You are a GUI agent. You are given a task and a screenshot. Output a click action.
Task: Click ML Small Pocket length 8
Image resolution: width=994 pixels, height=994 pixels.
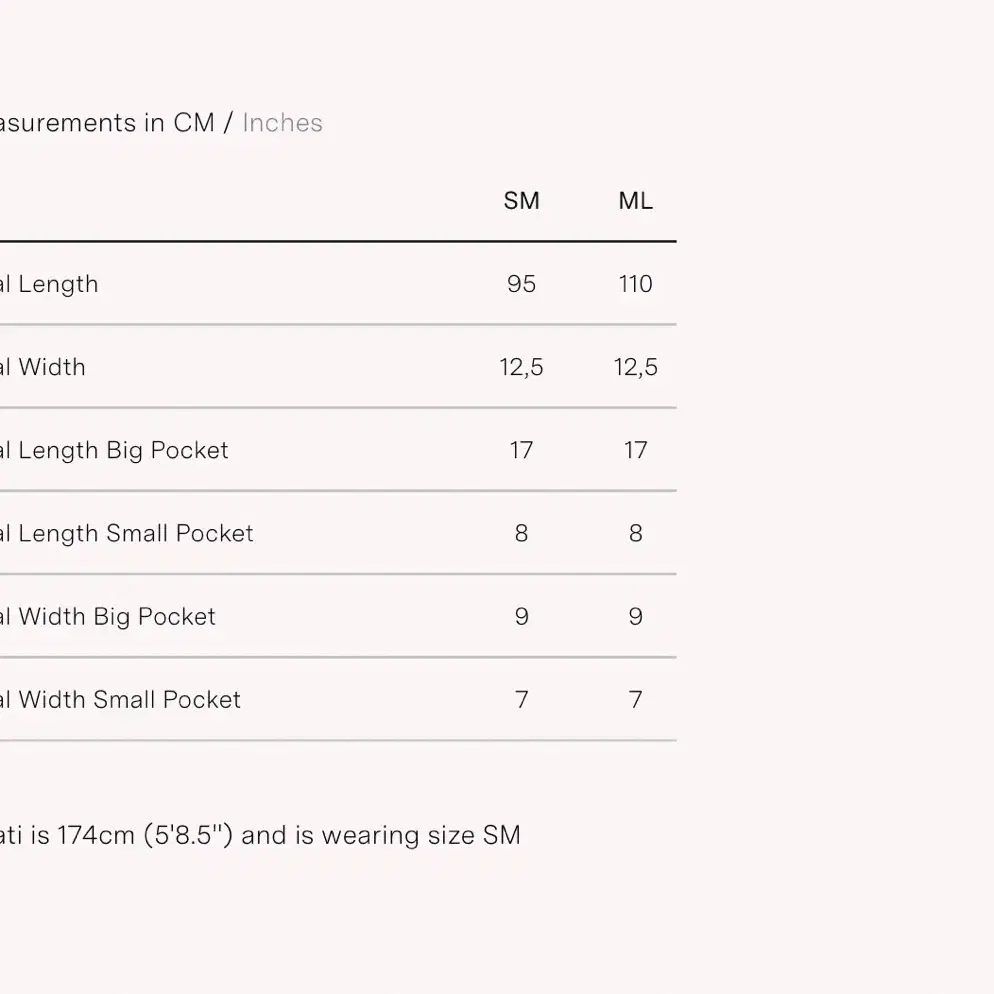635,533
